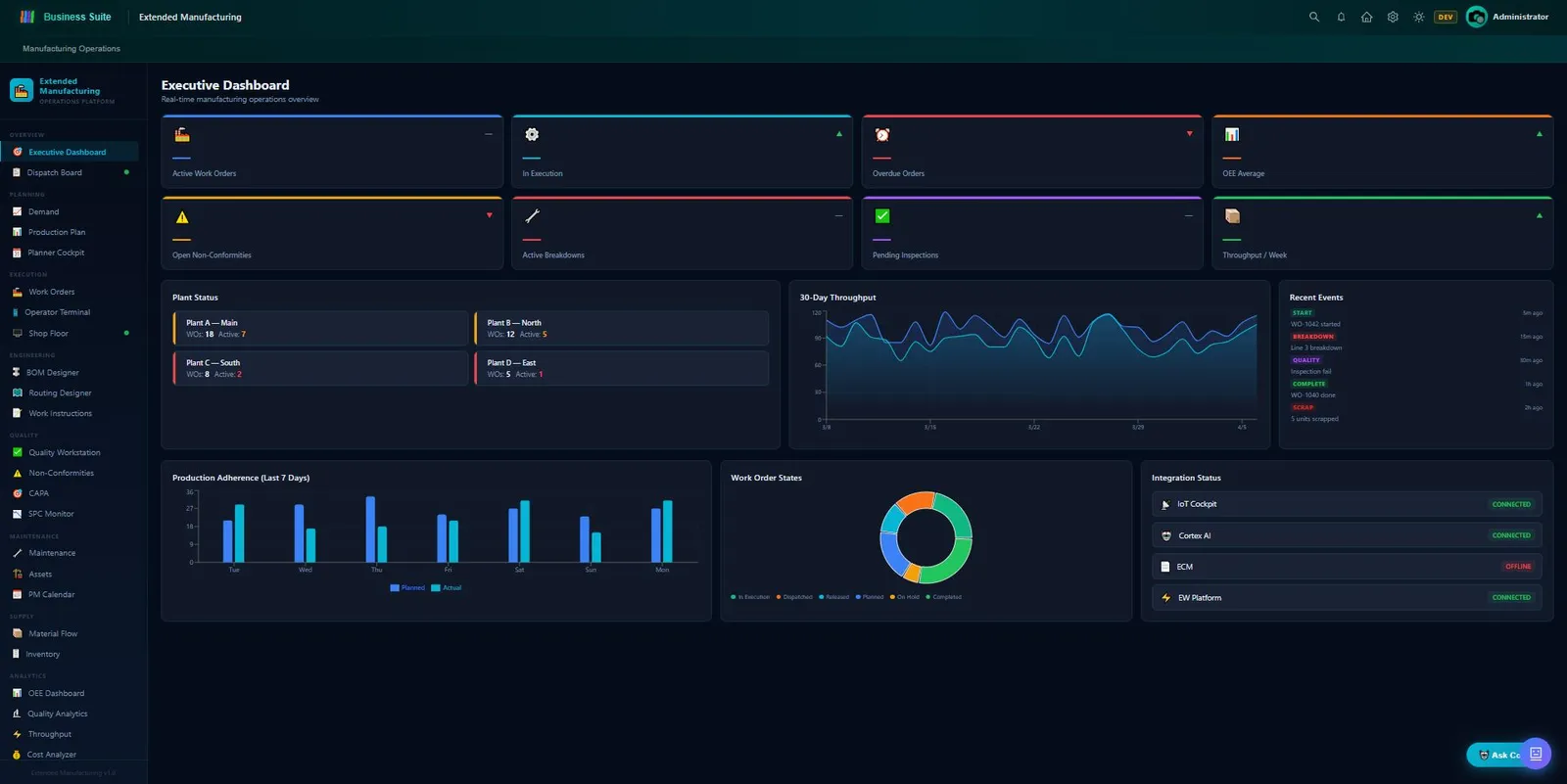Click the PM Calendar sidebar icon
1567x784 pixels.
[17, 594]
